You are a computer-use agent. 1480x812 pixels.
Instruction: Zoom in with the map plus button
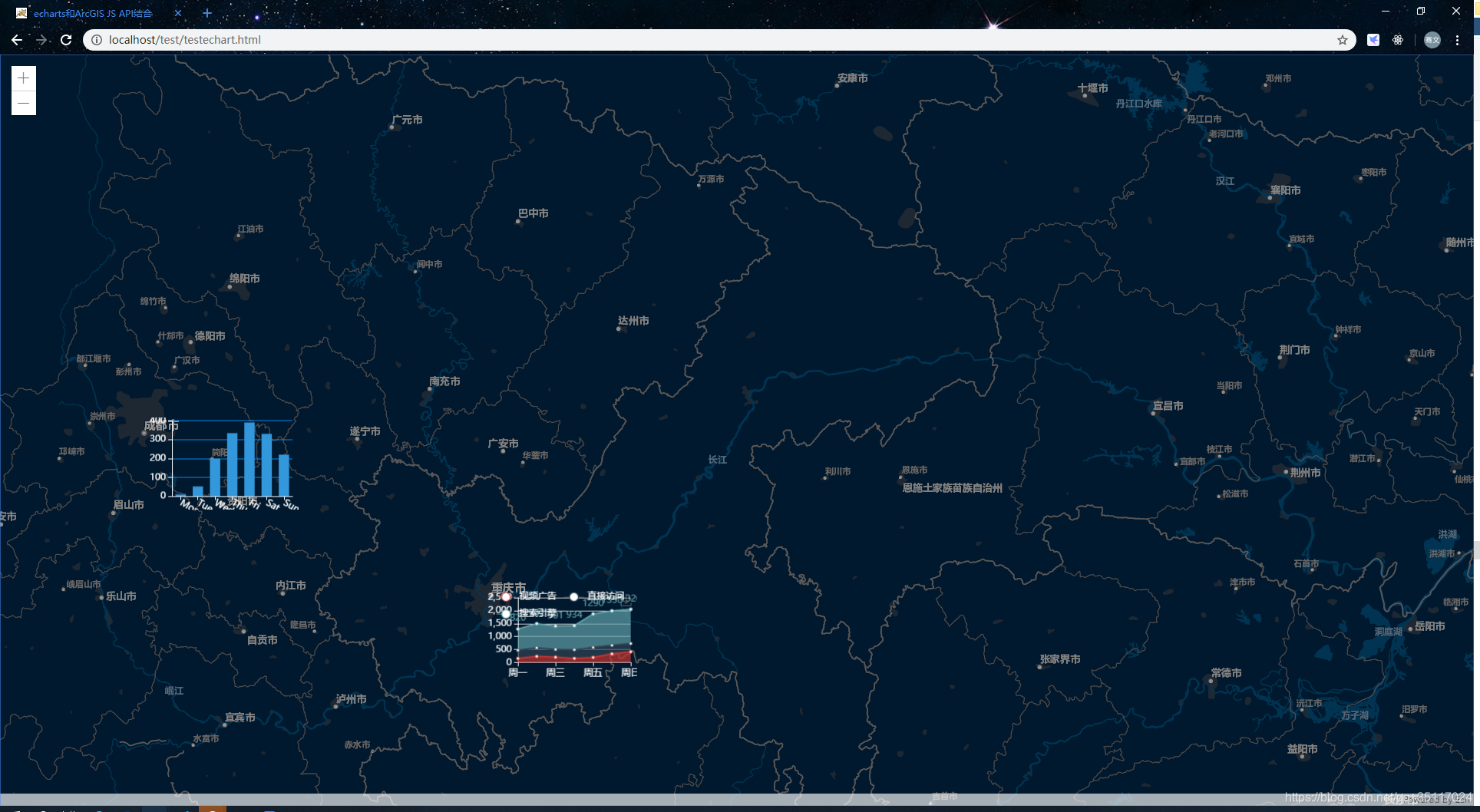pyautogui.click(x=23, y=78)
